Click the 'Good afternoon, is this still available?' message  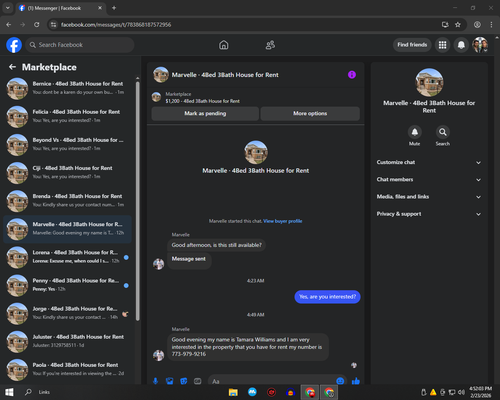[216, 245]
